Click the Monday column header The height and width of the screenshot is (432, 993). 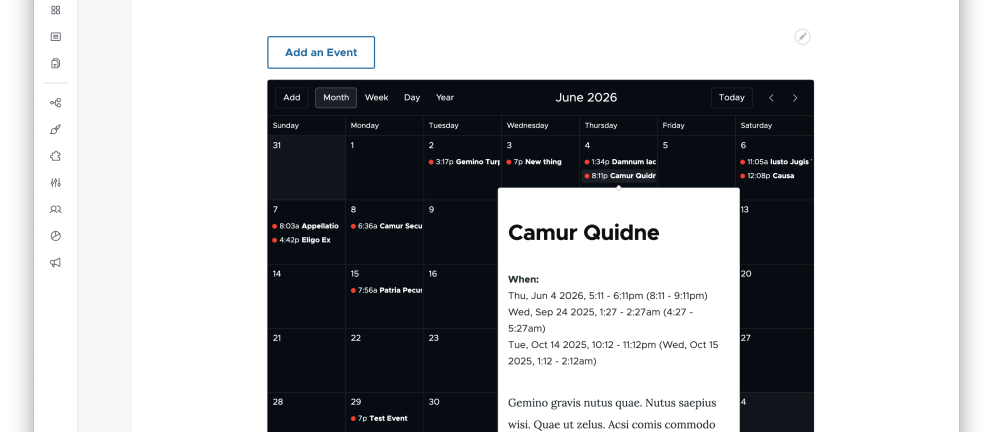pyautogui.click(x=365, y=125)
